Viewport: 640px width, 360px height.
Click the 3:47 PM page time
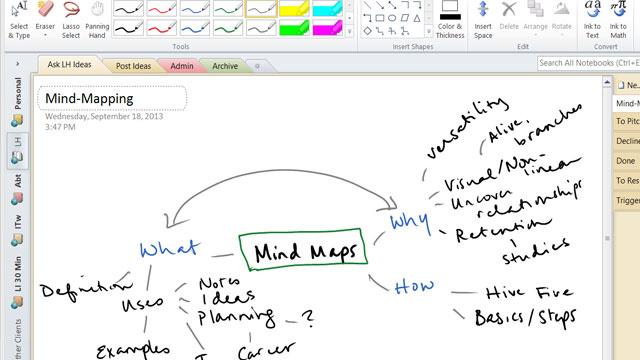(60, 127)
